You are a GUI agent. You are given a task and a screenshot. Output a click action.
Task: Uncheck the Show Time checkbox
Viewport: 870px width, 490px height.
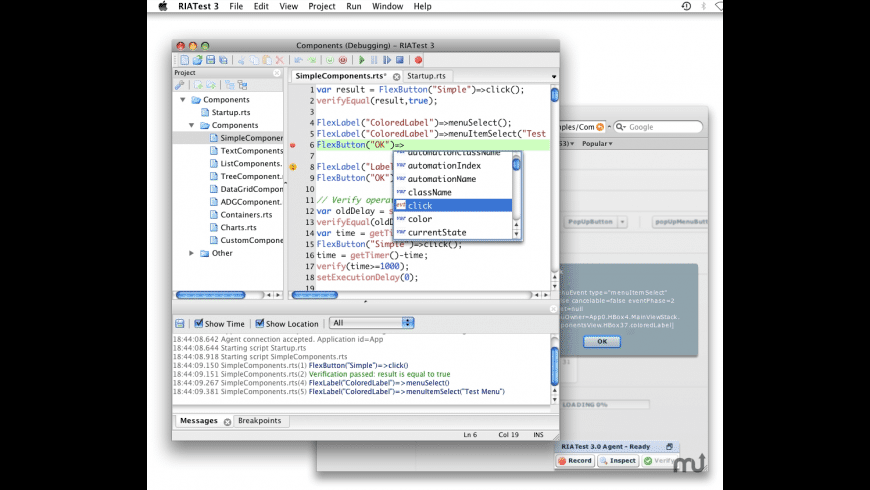pyautogui.click(x=199, y=324)
